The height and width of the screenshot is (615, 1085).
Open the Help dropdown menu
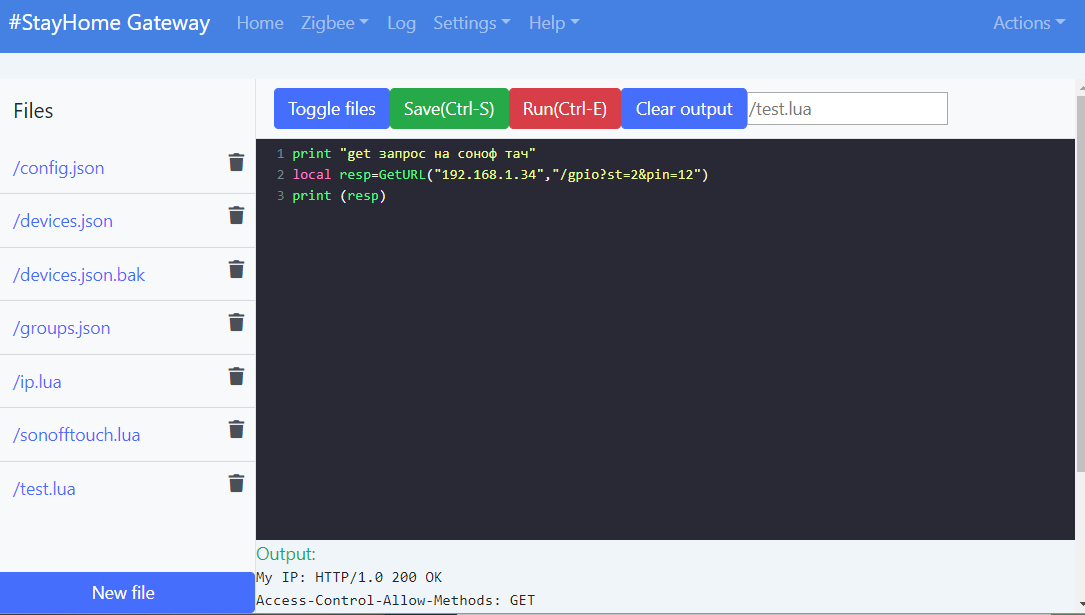pyautogui.click(x=554, y=23)
